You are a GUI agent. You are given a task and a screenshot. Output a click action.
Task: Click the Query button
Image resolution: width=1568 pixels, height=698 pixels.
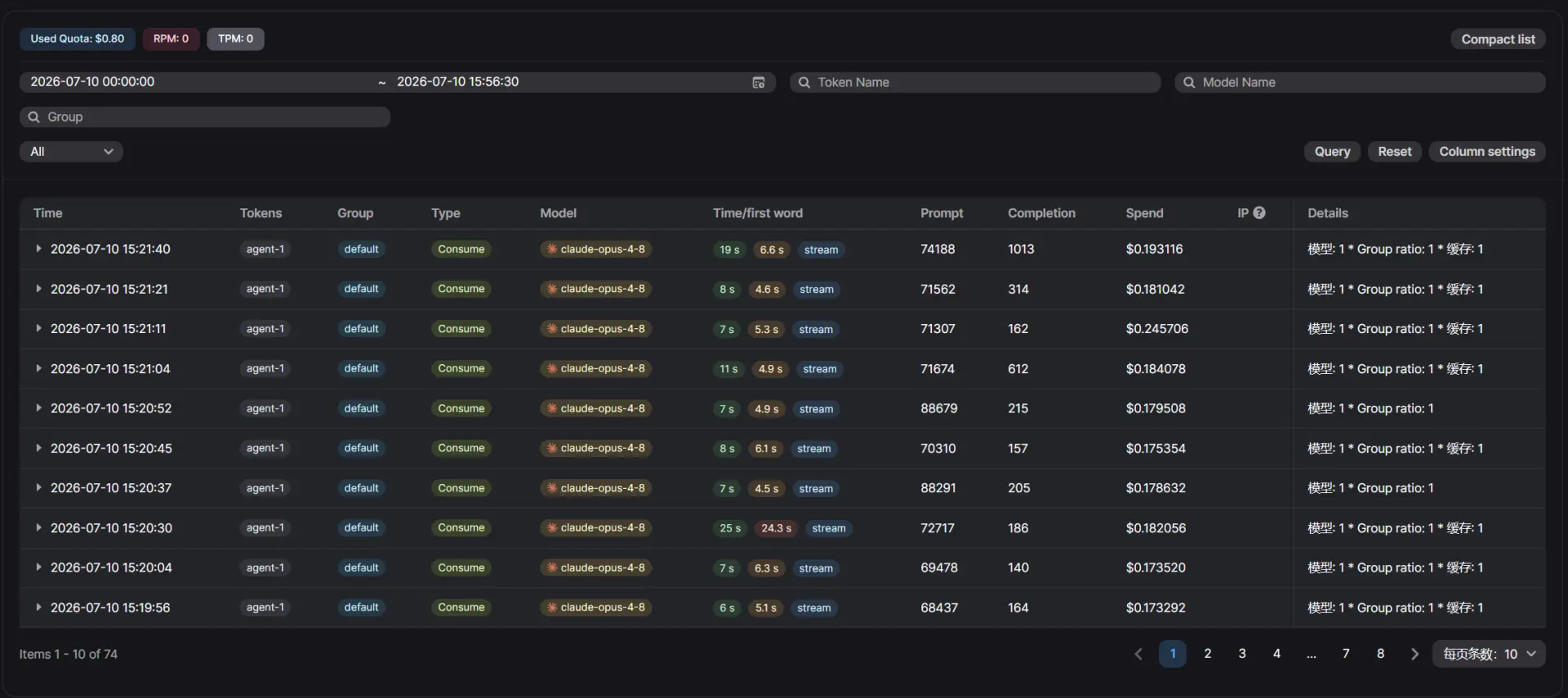tap(1332, 152)
